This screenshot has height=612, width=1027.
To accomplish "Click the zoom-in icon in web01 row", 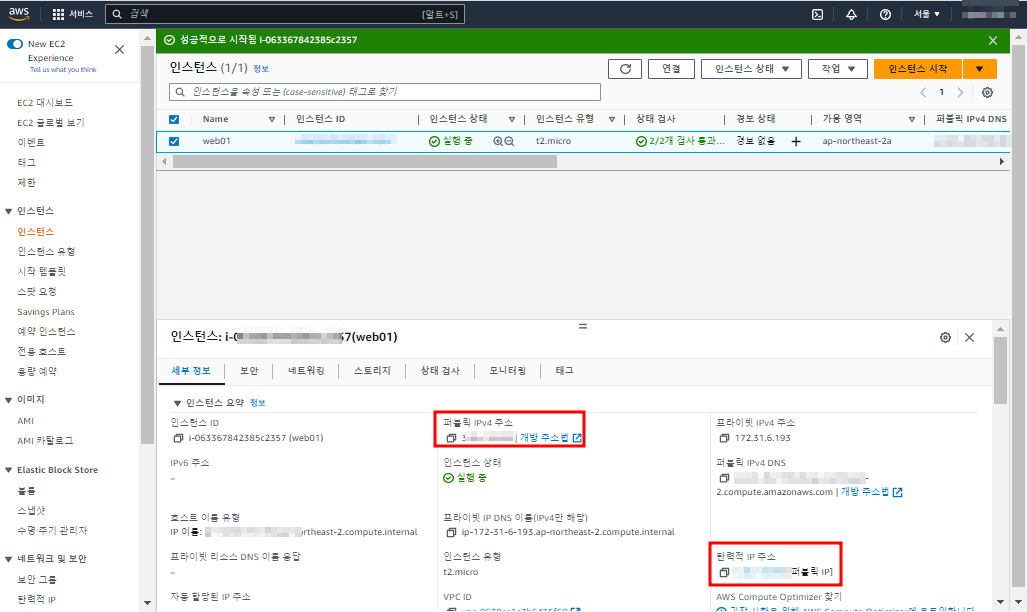I will pyautogui.click(x=498, y=141).
